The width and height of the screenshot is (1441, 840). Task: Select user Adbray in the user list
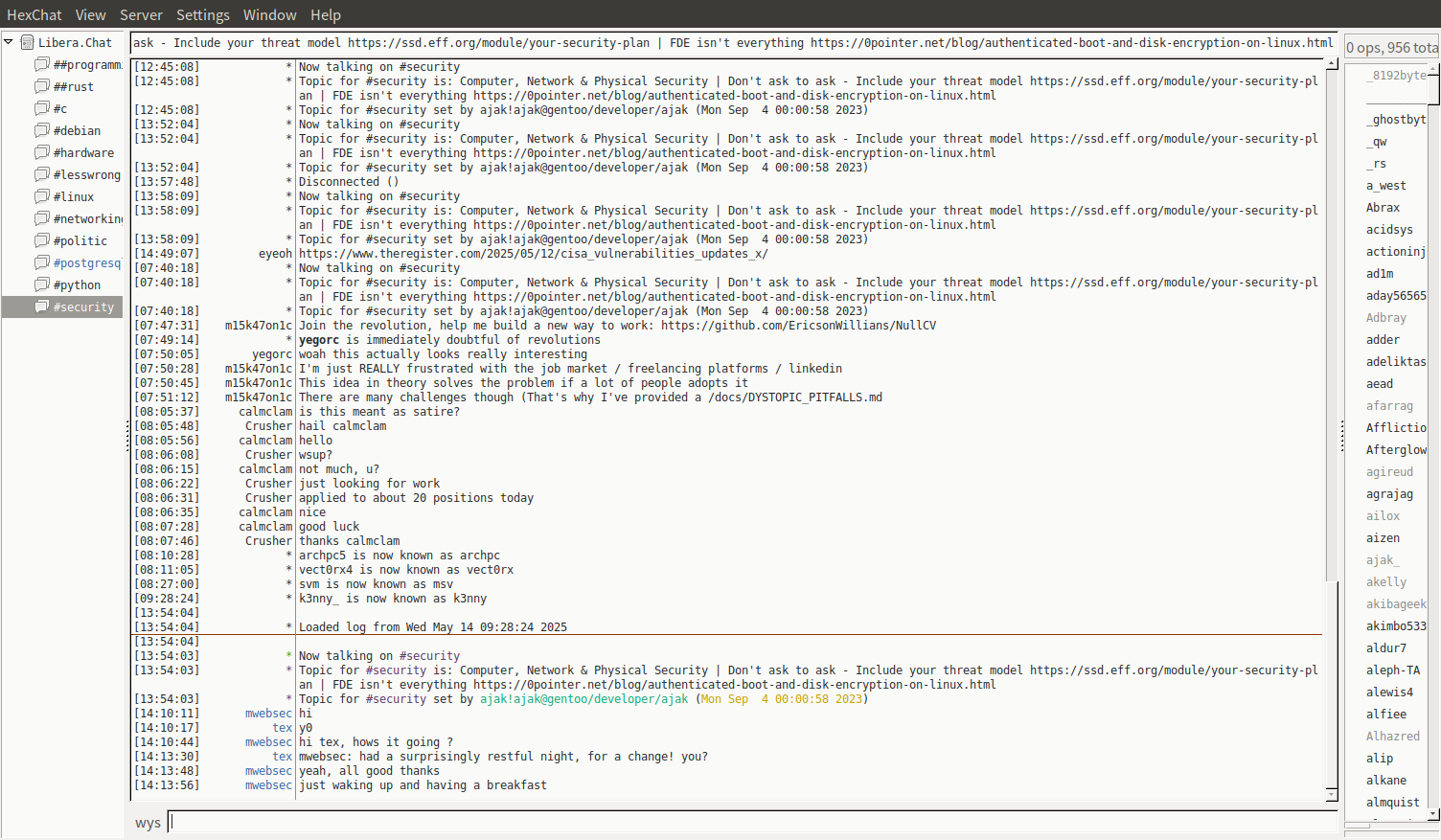[x=1385, y=318]
